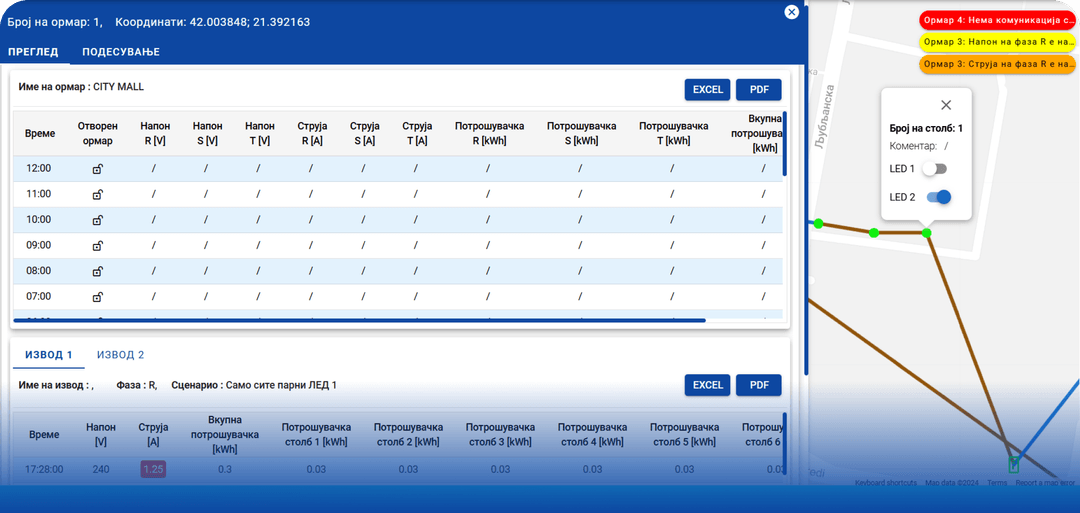Viewport: 1080px width, 513px height.
Task: Click the open-lock icon in the 08:00 row
Action: coord(98,271)
